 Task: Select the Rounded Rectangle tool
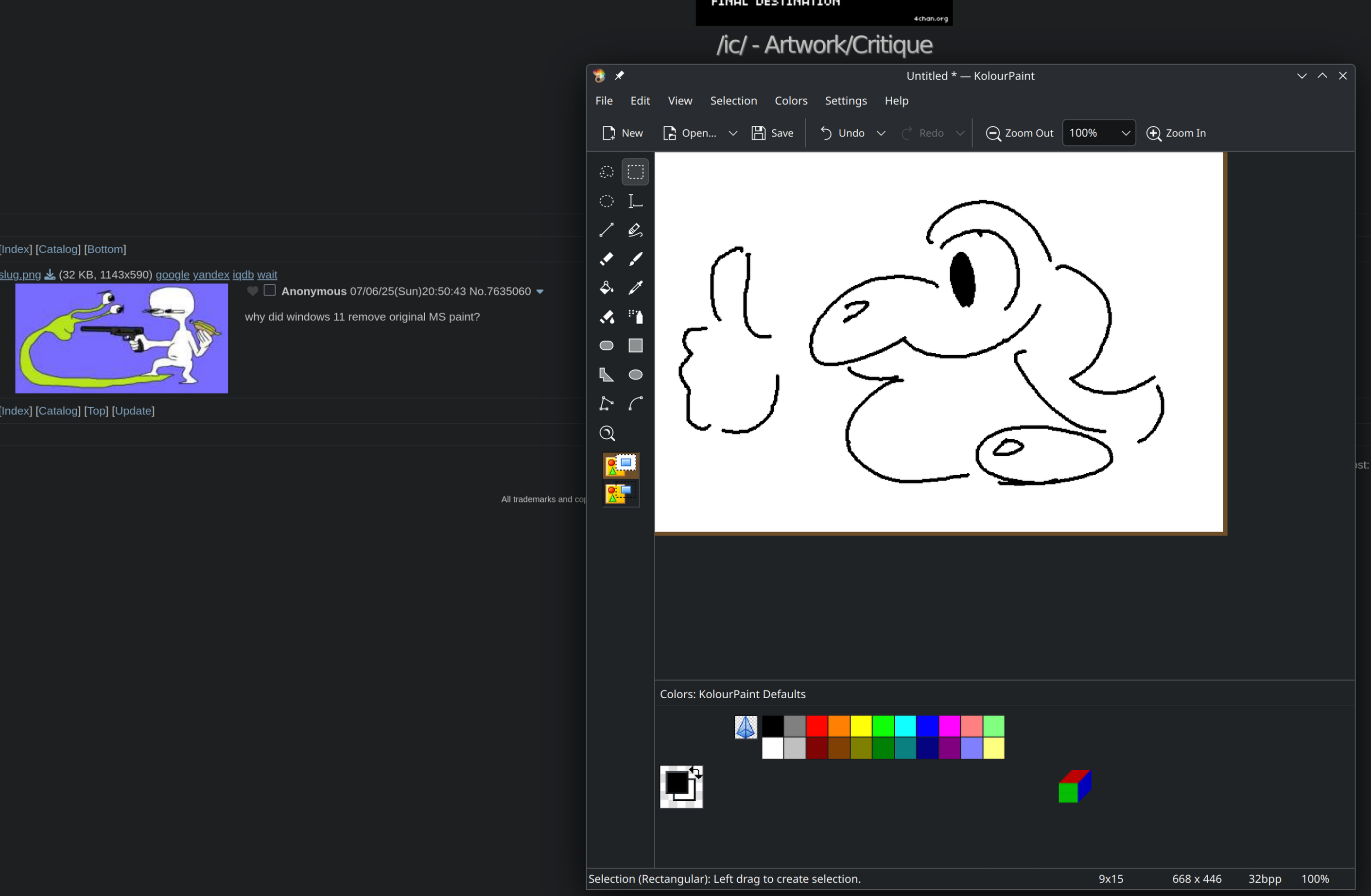coord(606,345)
